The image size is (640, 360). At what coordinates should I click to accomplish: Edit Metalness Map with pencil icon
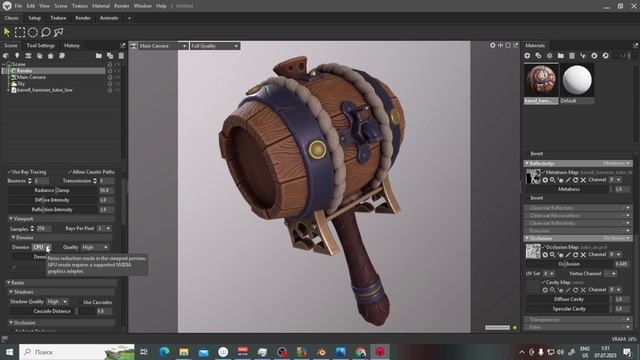[x=568, y=180]
